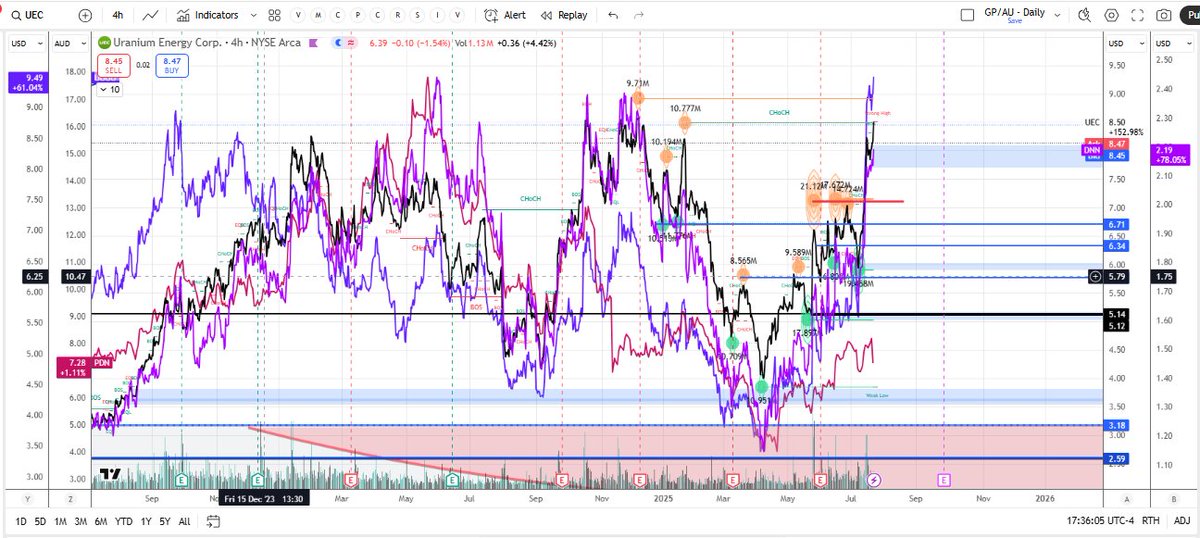
Task: Toggle the A auto-scale button
Action: pyautogui.click(x=1125, y=497)
